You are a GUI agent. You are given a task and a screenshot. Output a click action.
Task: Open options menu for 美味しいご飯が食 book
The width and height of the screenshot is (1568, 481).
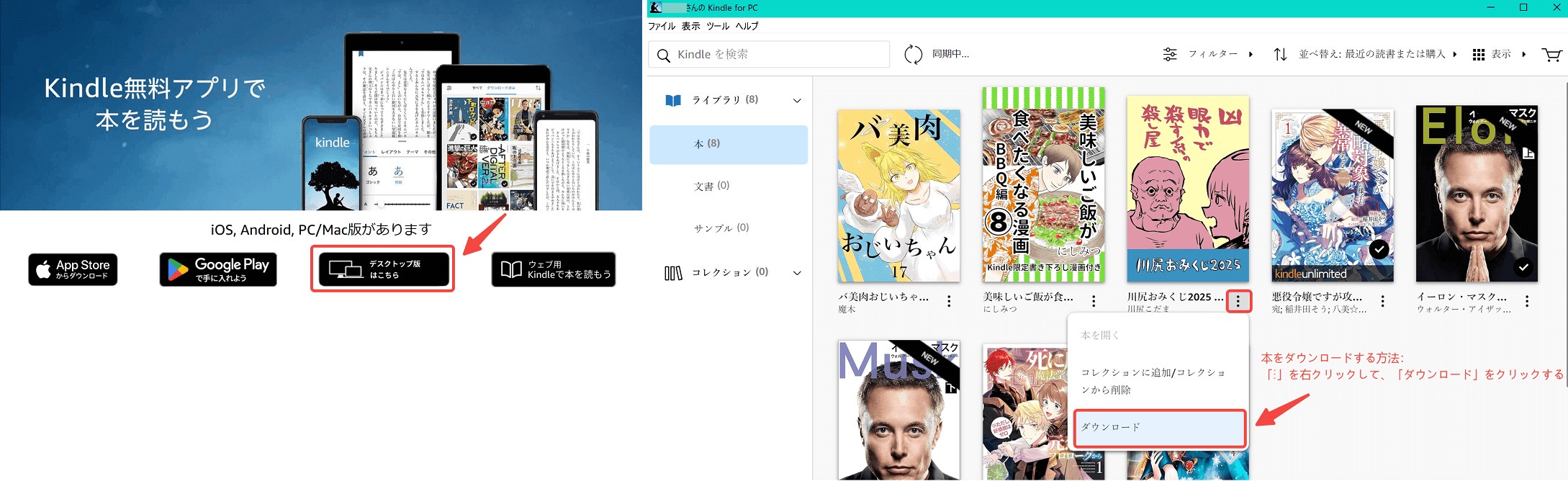1094,302
